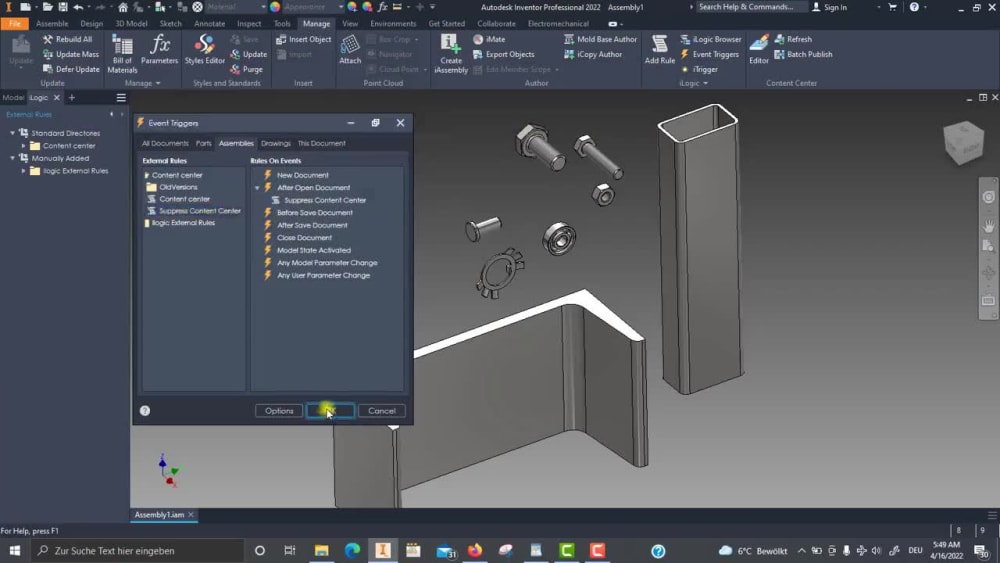This screenshot has width=1000, height=563.
Task: Click Undo in quick access toolbar
Action: pyautogui.click(x=78, y=7)
